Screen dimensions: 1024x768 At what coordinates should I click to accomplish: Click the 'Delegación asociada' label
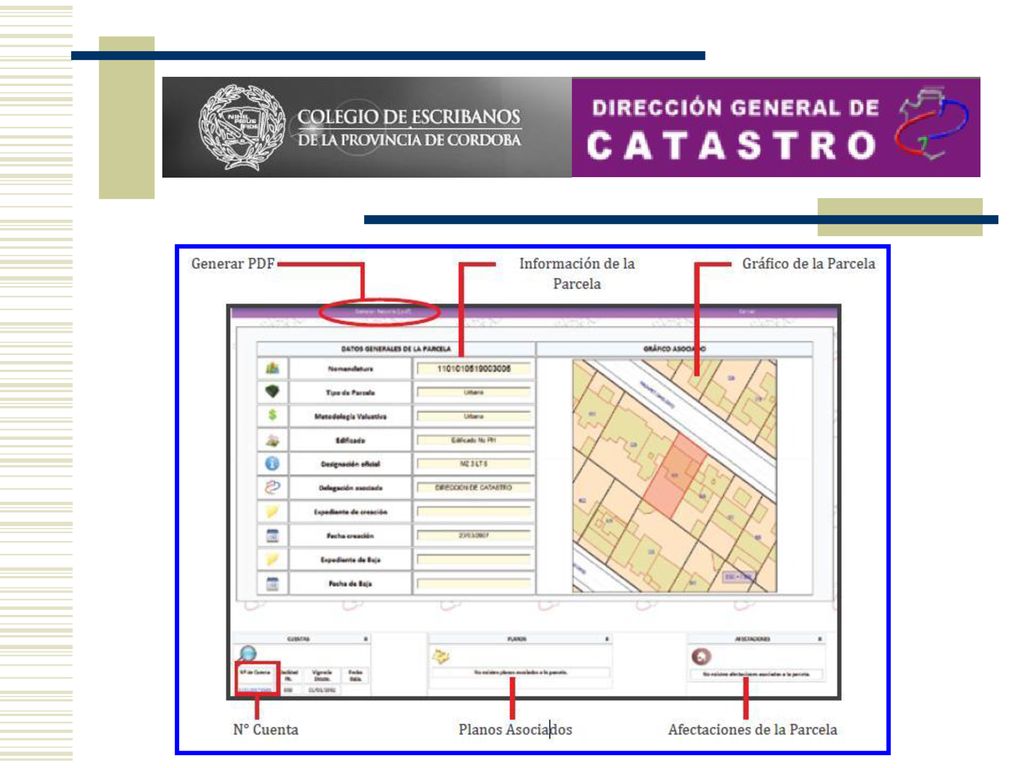coord(351,488)
